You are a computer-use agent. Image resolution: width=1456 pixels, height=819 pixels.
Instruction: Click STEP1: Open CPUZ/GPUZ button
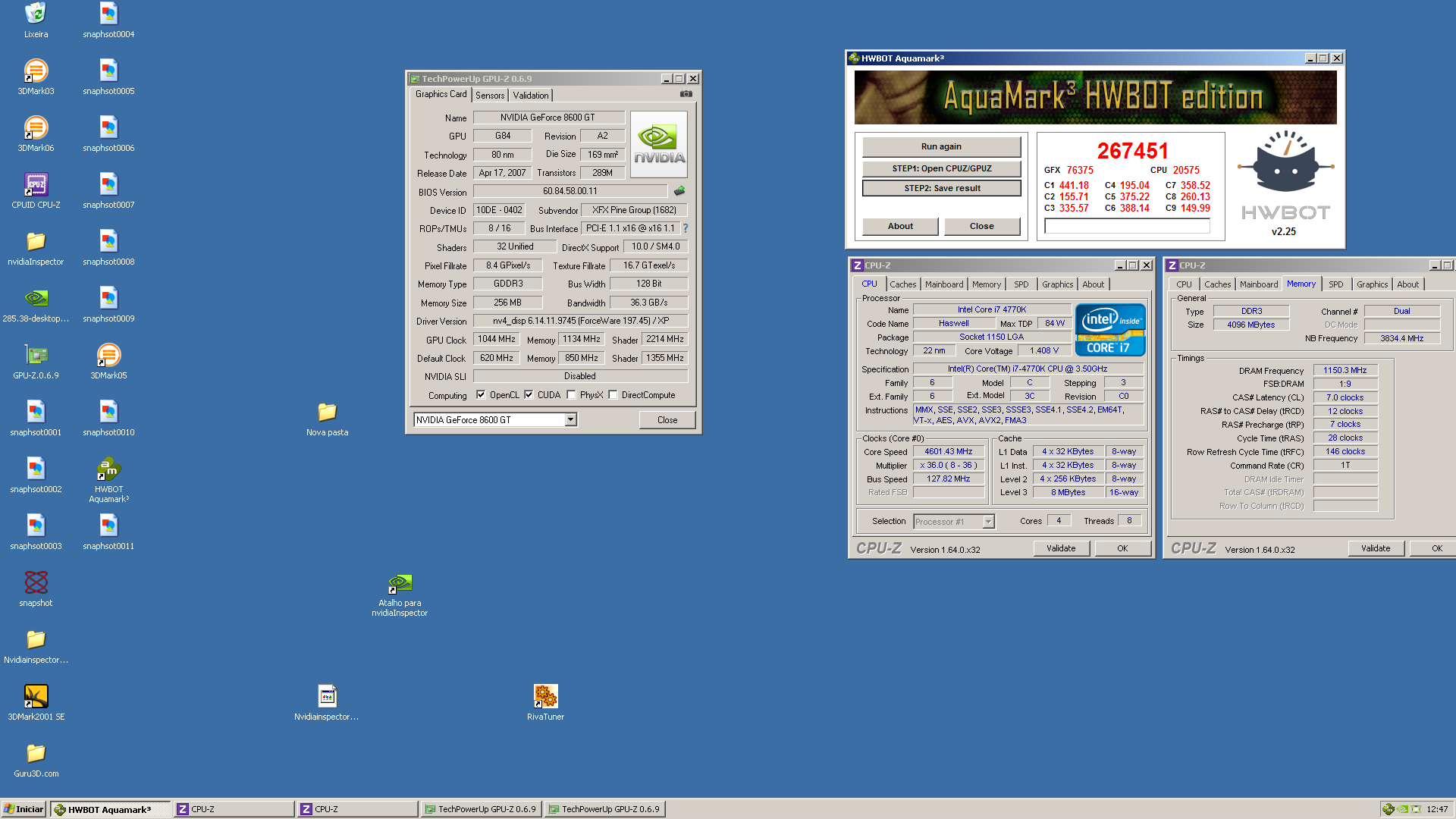pyautogui.click(x=941, y=168)
